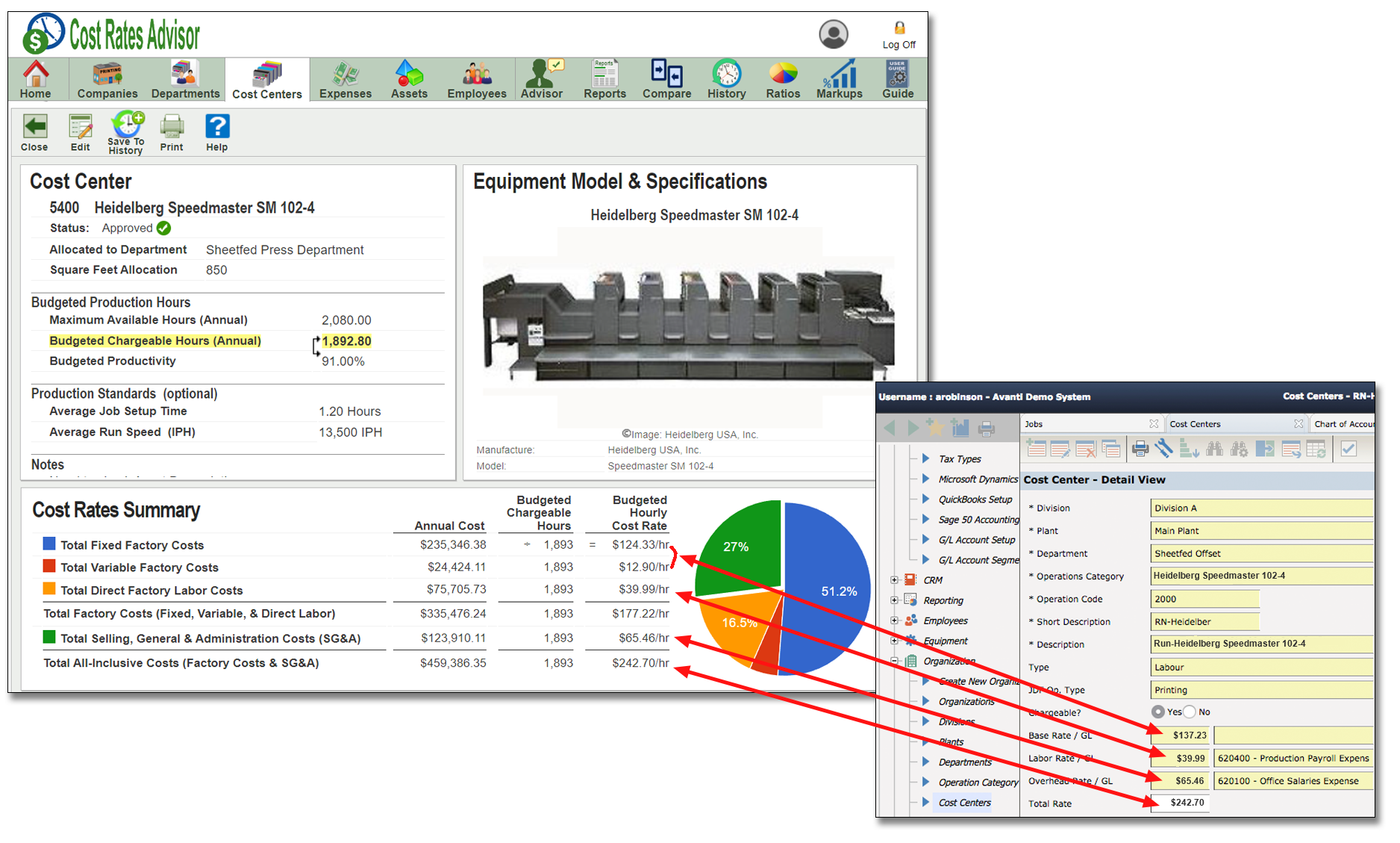1400x843 pixels.
Task: Click the Base Rate amount field
Action: [x=1180, y=735]
